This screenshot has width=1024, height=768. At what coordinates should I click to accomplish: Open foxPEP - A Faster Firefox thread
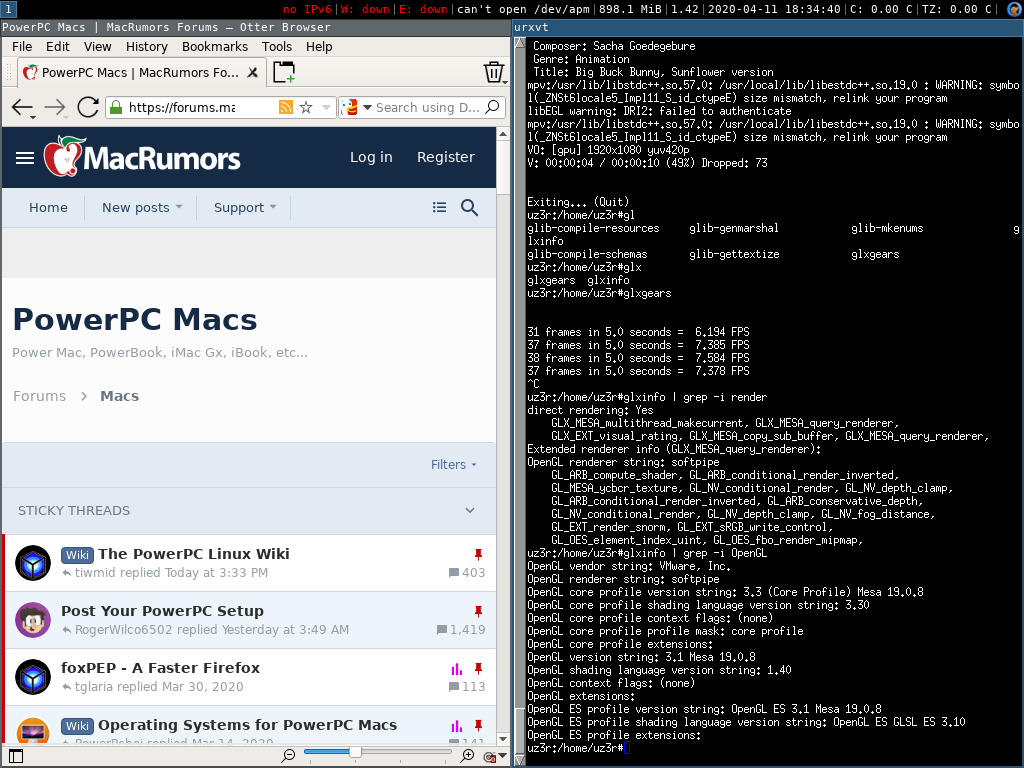click(161, 667)
